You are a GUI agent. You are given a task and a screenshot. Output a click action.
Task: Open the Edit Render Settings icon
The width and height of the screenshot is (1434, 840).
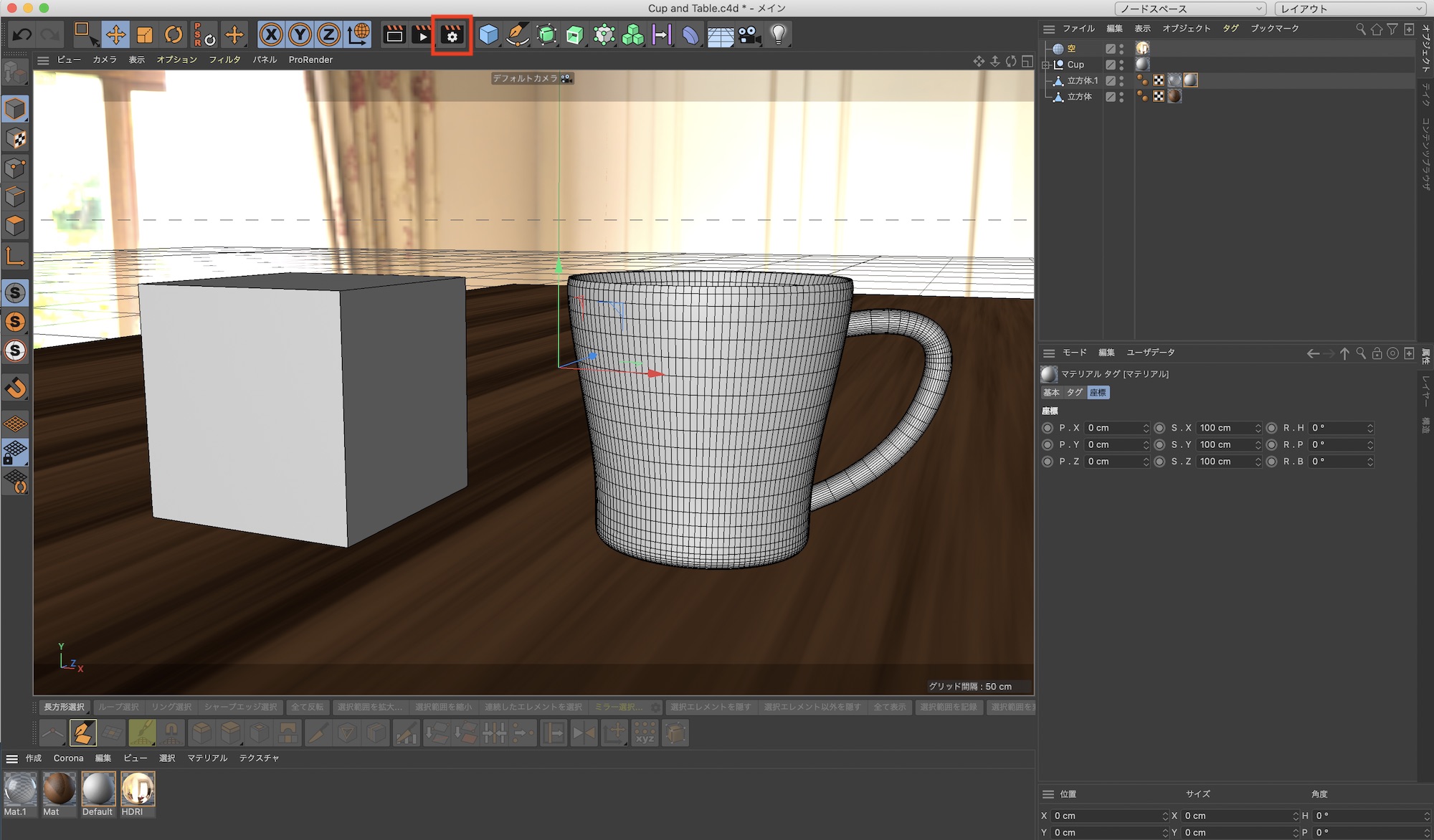tap(452, 34)
